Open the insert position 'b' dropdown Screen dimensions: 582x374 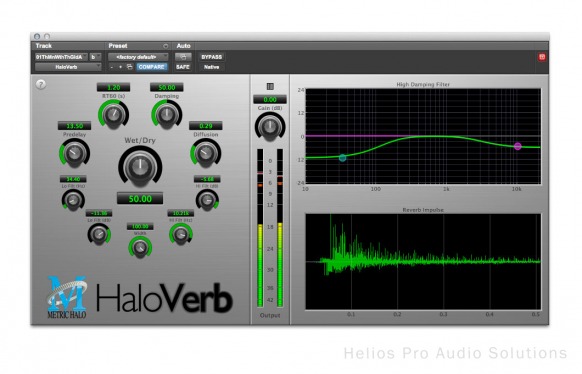95,57
